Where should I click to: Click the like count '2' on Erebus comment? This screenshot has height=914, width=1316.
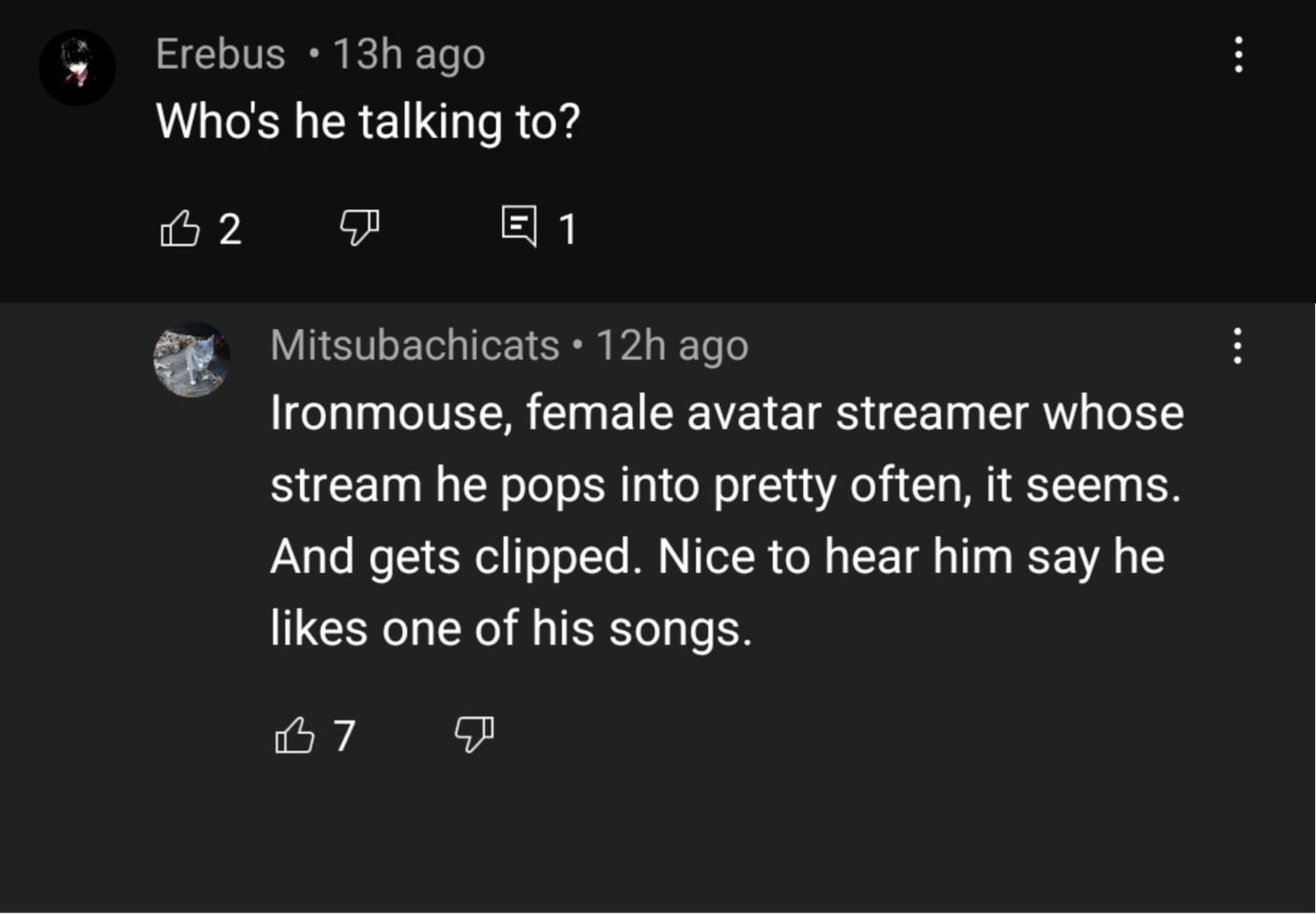(230, 228)
